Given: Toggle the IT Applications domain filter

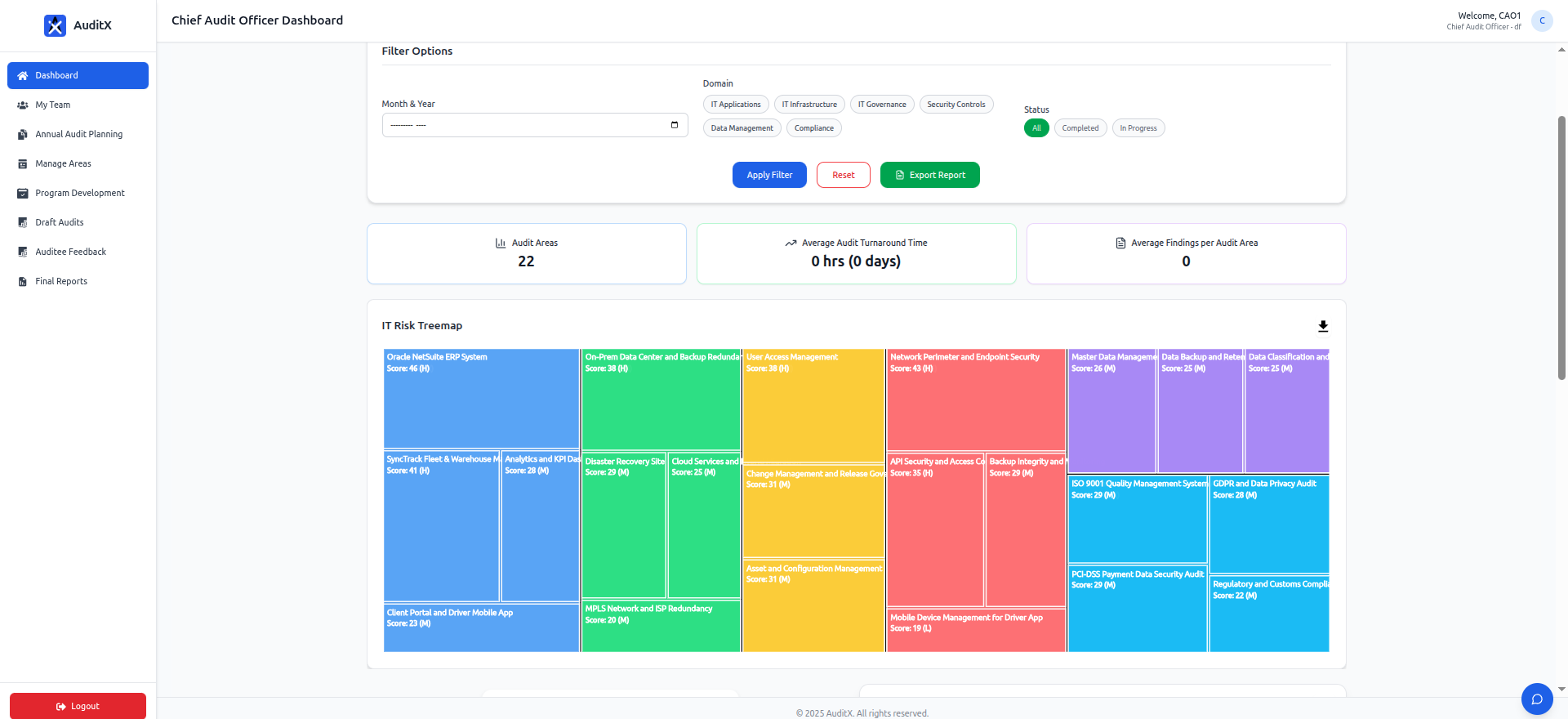Looking at the screenshot, I should pos(735,105).
